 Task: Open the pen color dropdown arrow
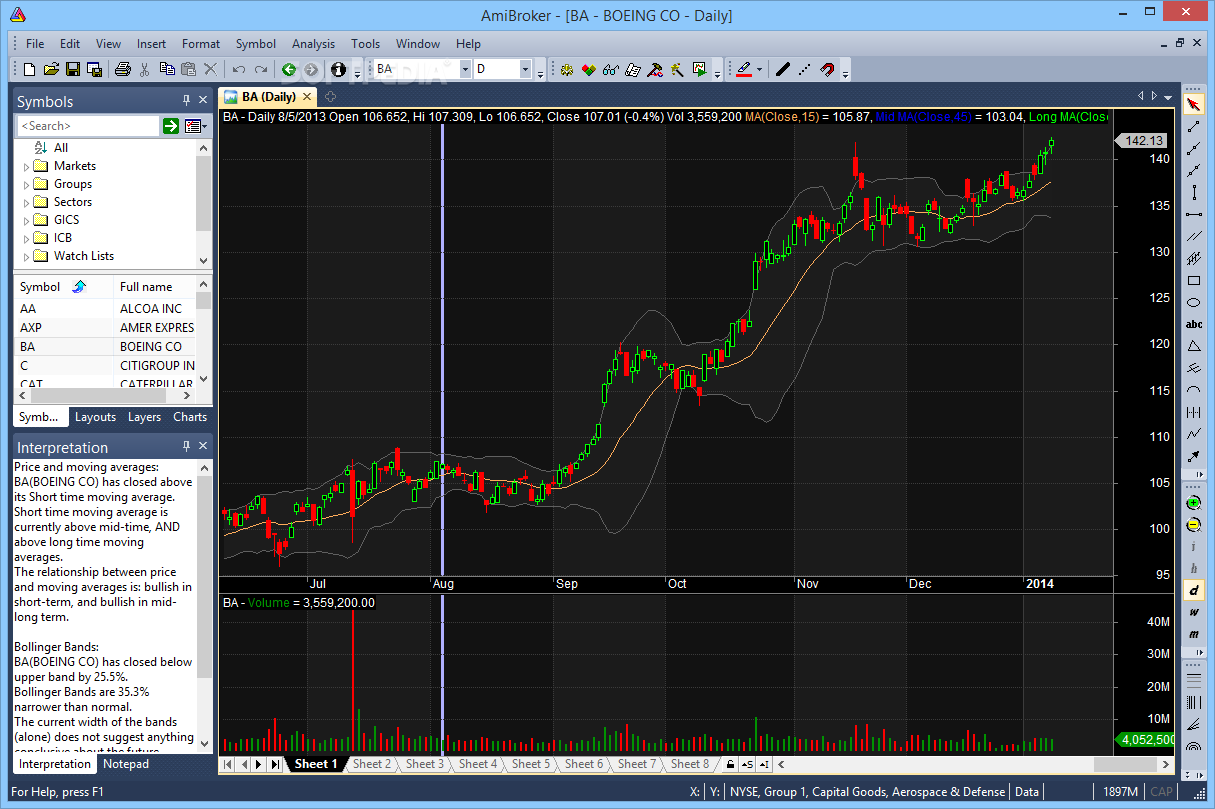[x=759, y=70]
